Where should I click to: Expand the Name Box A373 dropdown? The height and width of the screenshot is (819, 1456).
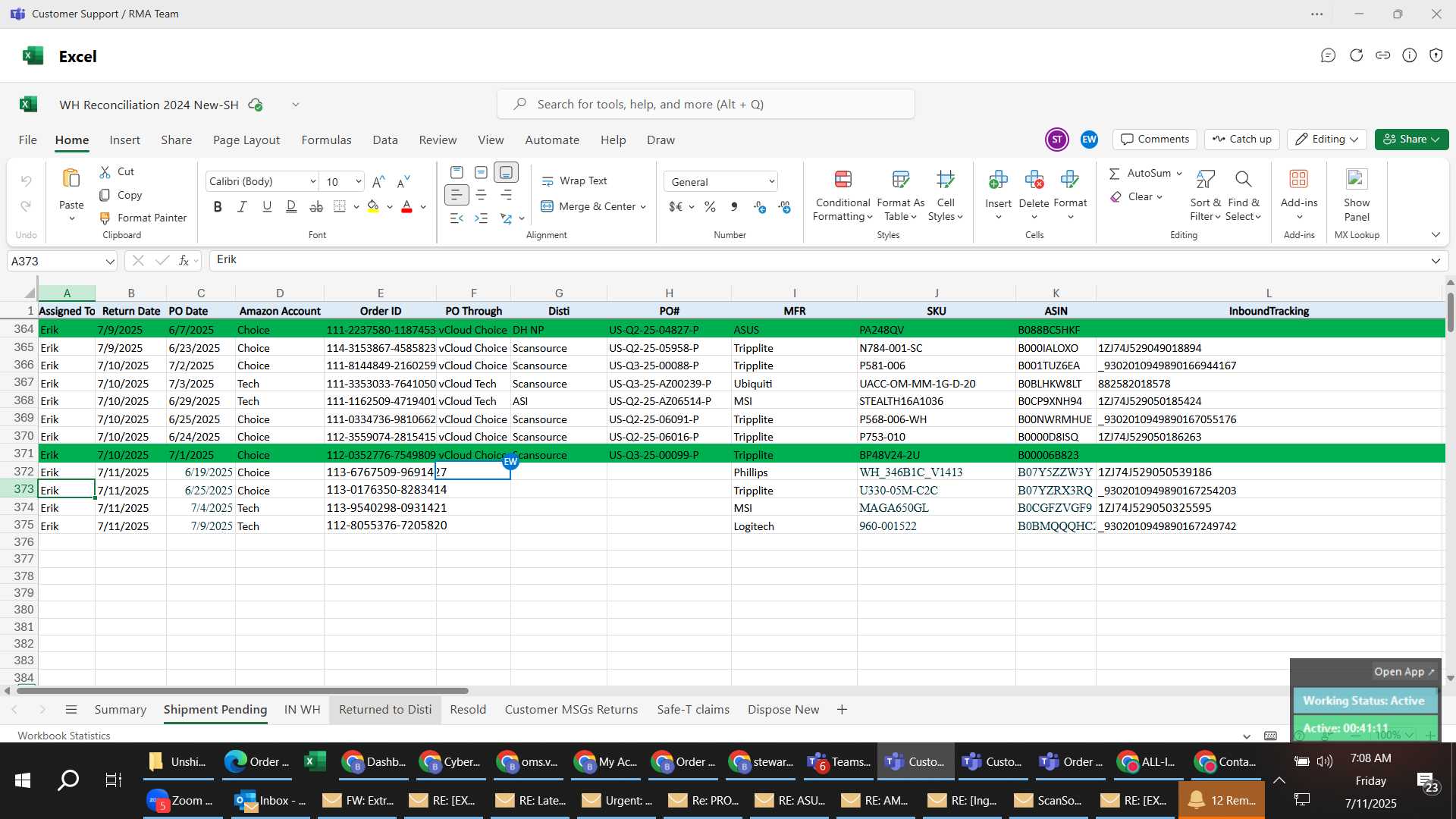(x=110, y=262)
